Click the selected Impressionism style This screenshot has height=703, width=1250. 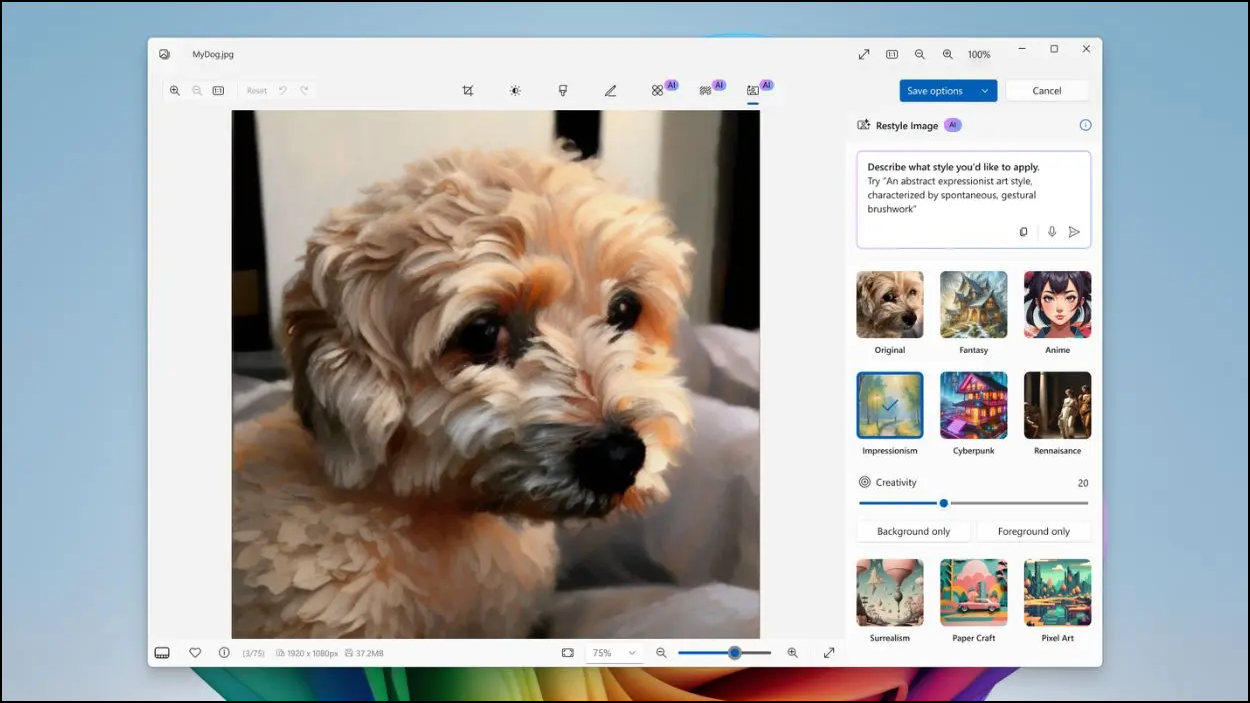890,405
